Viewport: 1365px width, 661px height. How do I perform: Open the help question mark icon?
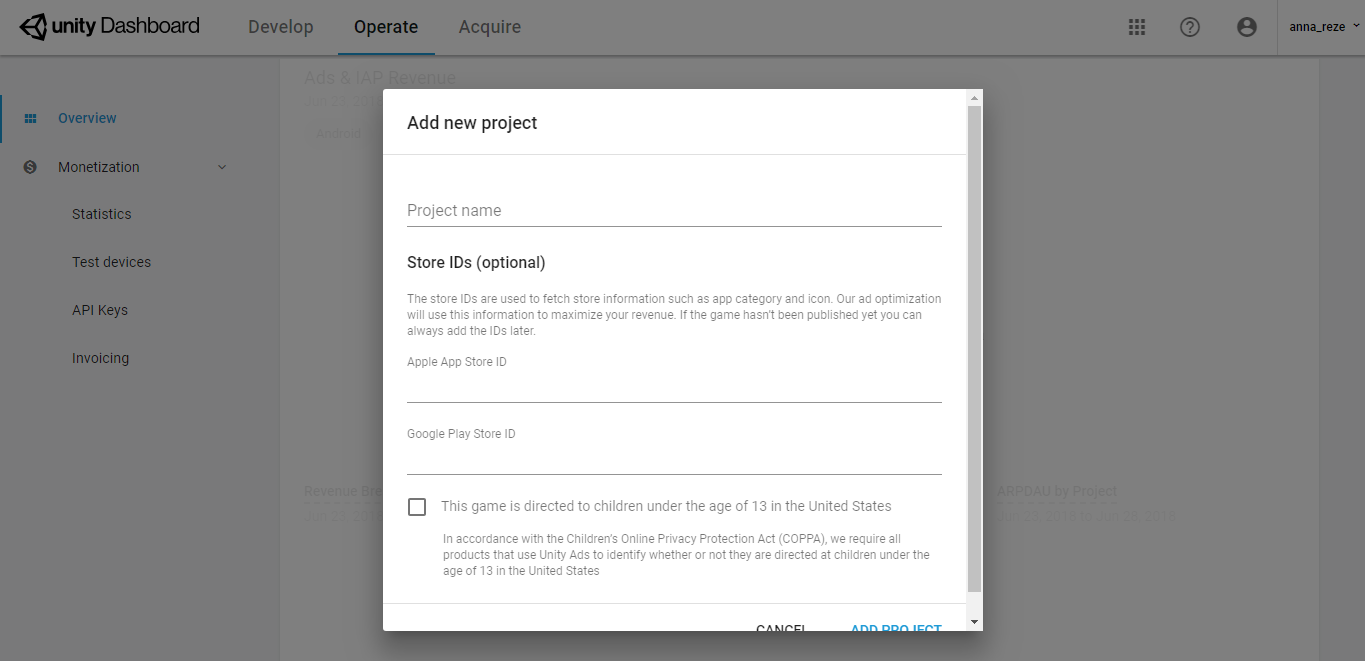(x=1189, y=27)
